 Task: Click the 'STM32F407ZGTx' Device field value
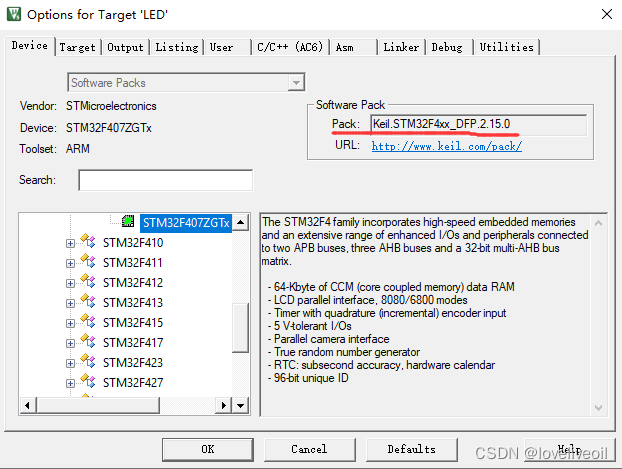pos(109,128)
